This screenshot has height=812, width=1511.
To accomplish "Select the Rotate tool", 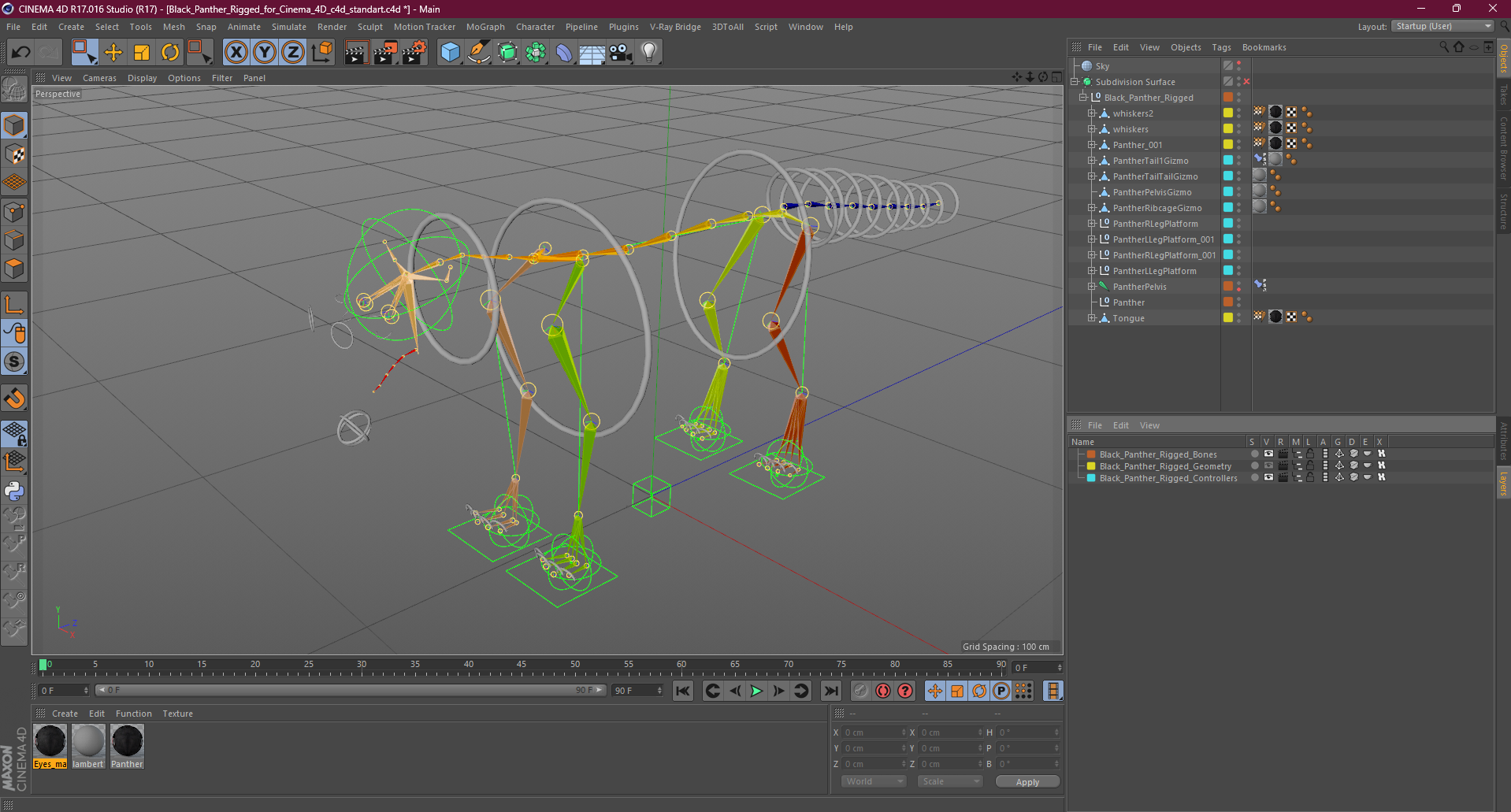I will coord(170,53).
